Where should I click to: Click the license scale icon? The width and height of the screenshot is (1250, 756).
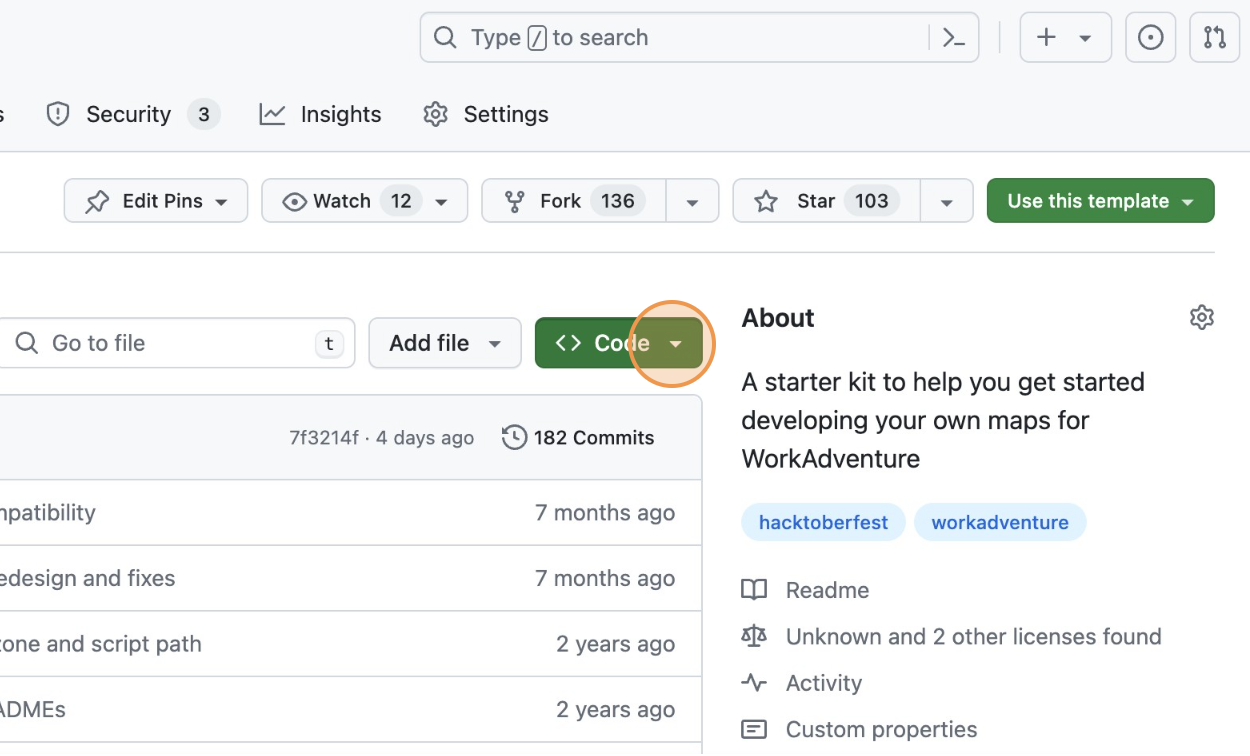point(754,637)
